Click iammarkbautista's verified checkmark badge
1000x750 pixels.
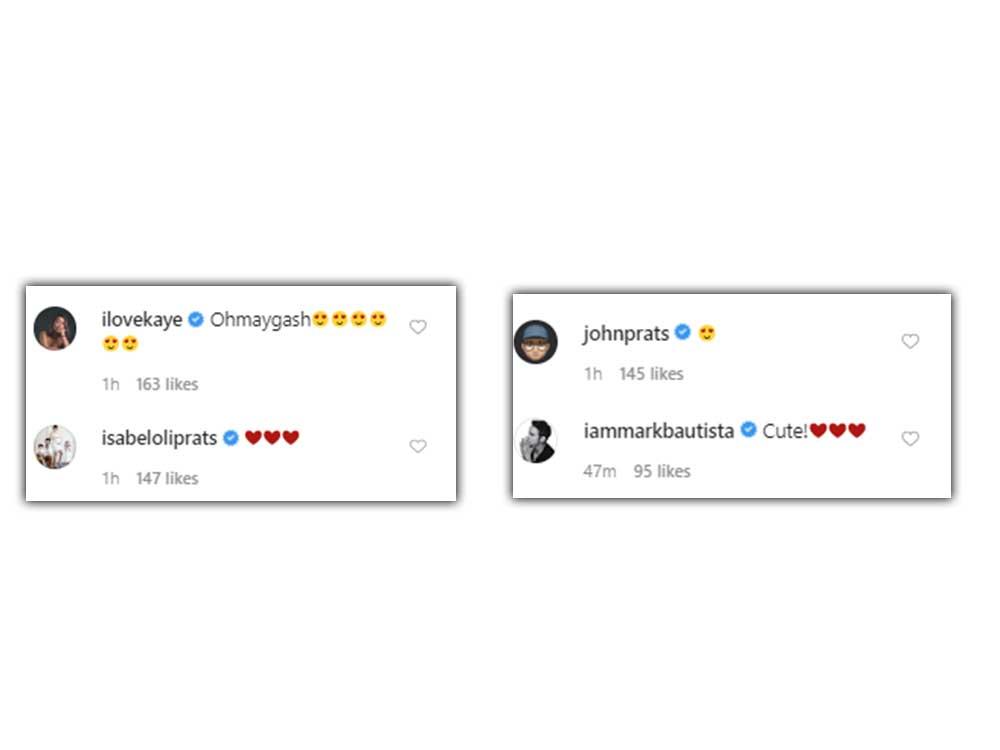click(748, 430)
